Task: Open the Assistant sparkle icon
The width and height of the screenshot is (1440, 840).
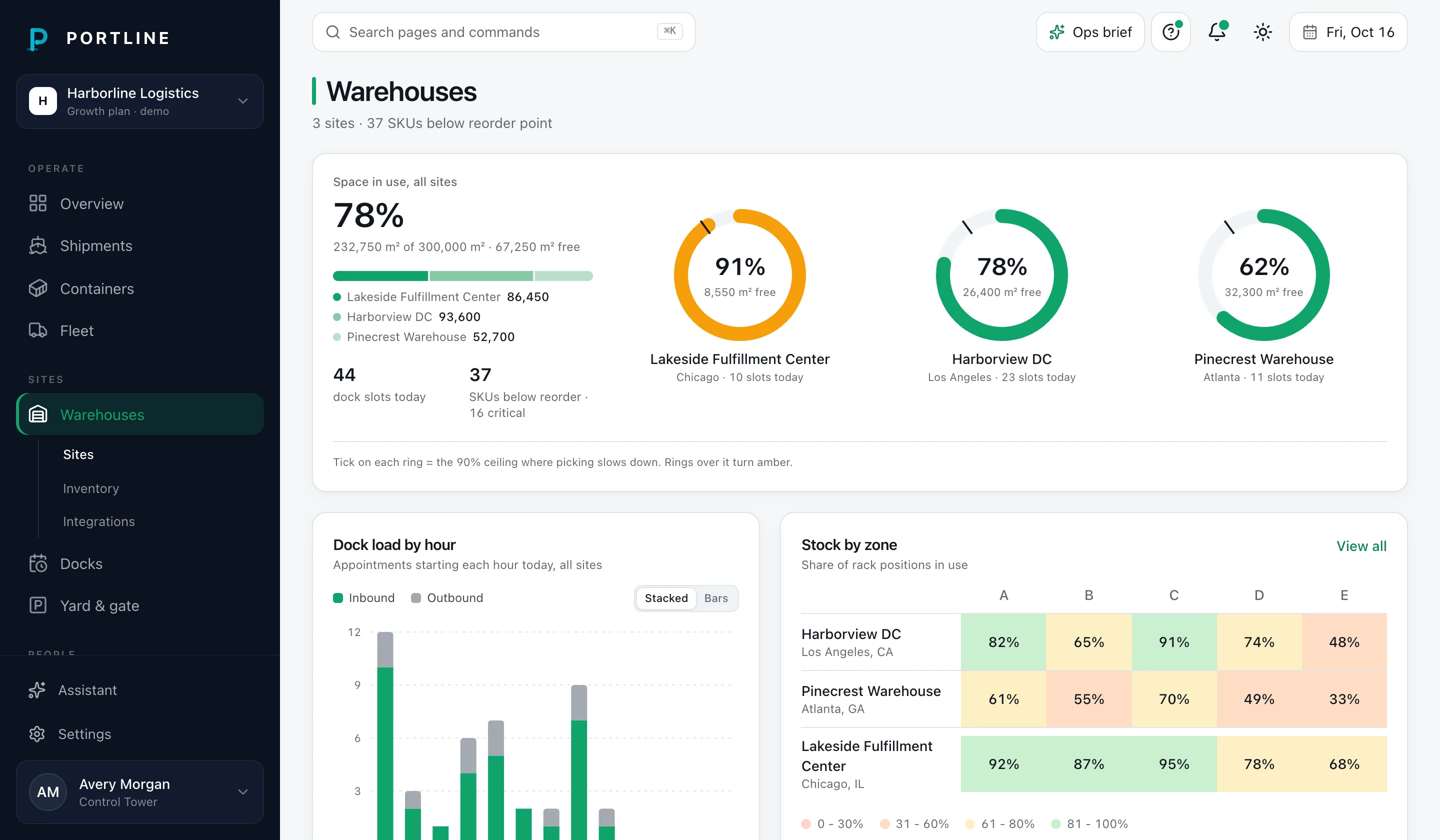Action: [37, 689]
